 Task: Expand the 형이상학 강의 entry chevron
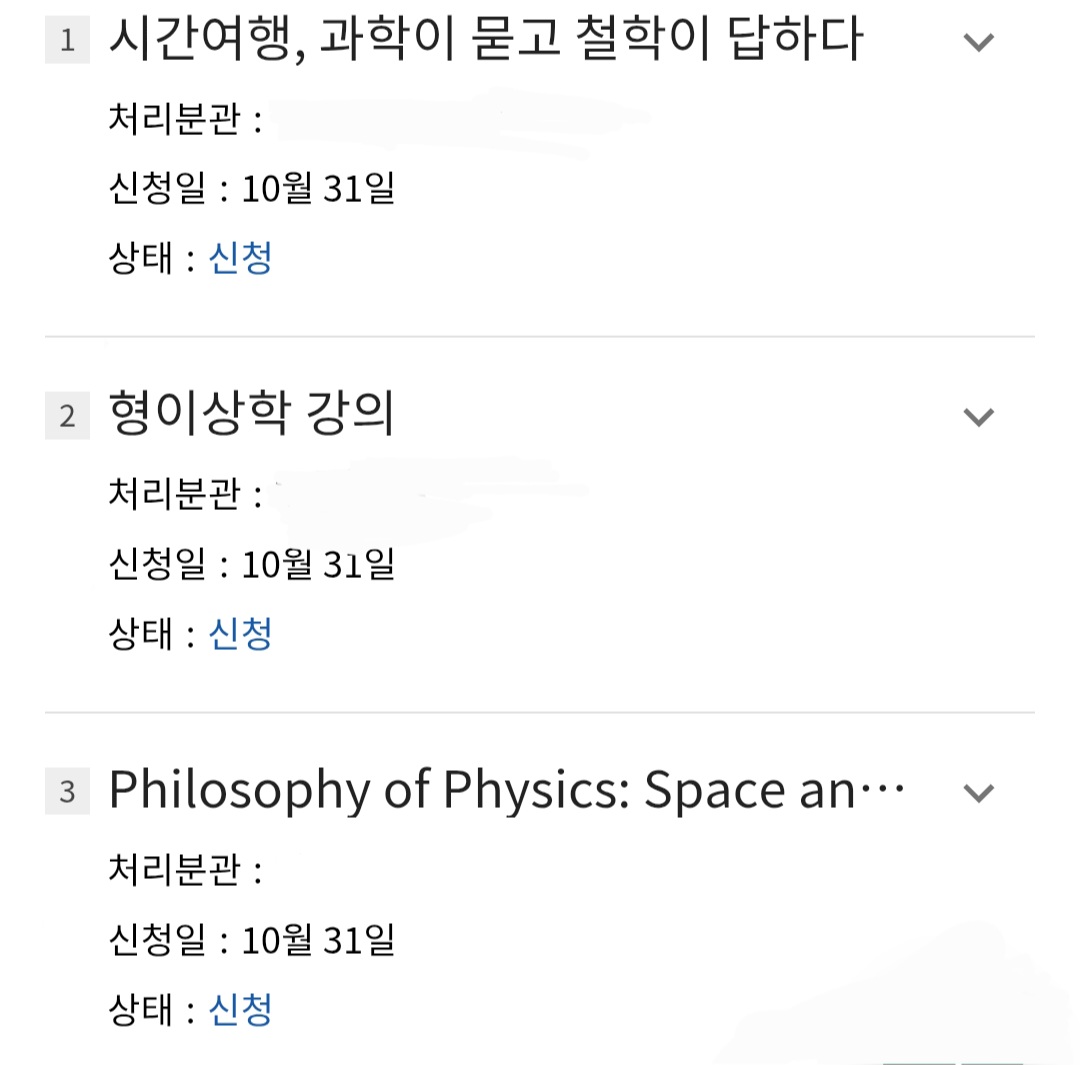978,417
